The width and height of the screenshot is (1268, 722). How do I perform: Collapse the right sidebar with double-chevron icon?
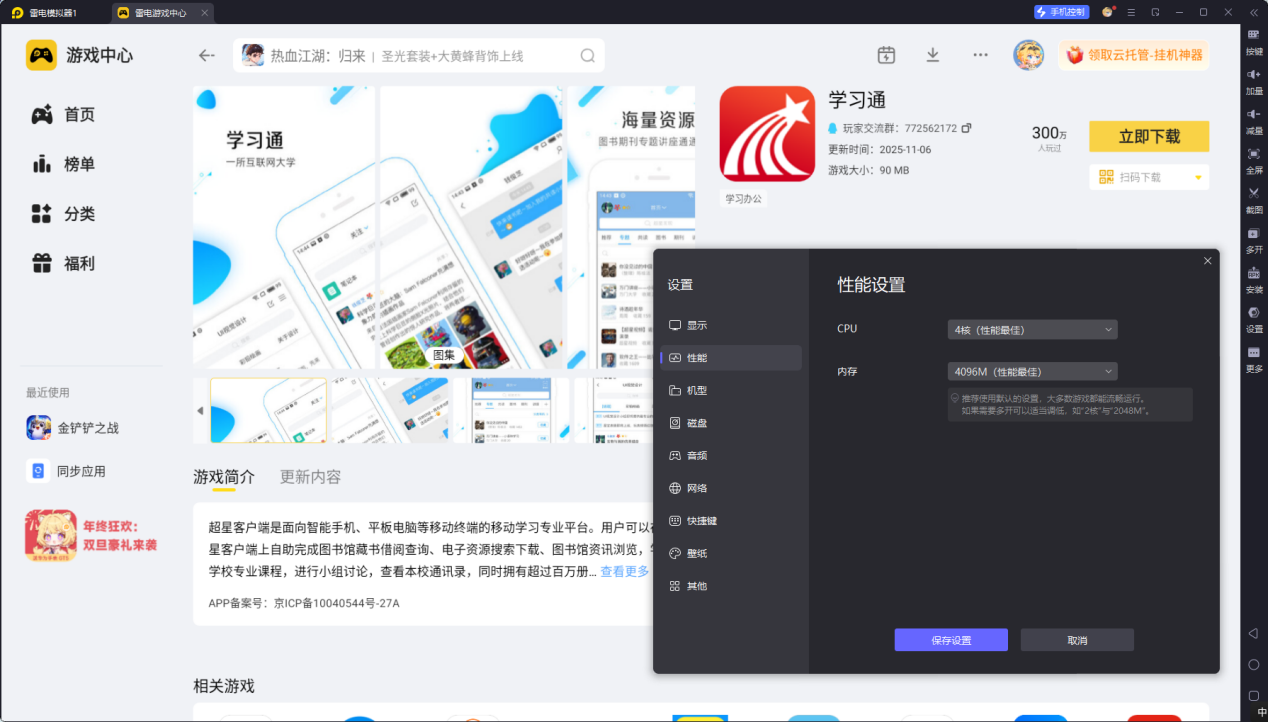[x=1253, y=12]
